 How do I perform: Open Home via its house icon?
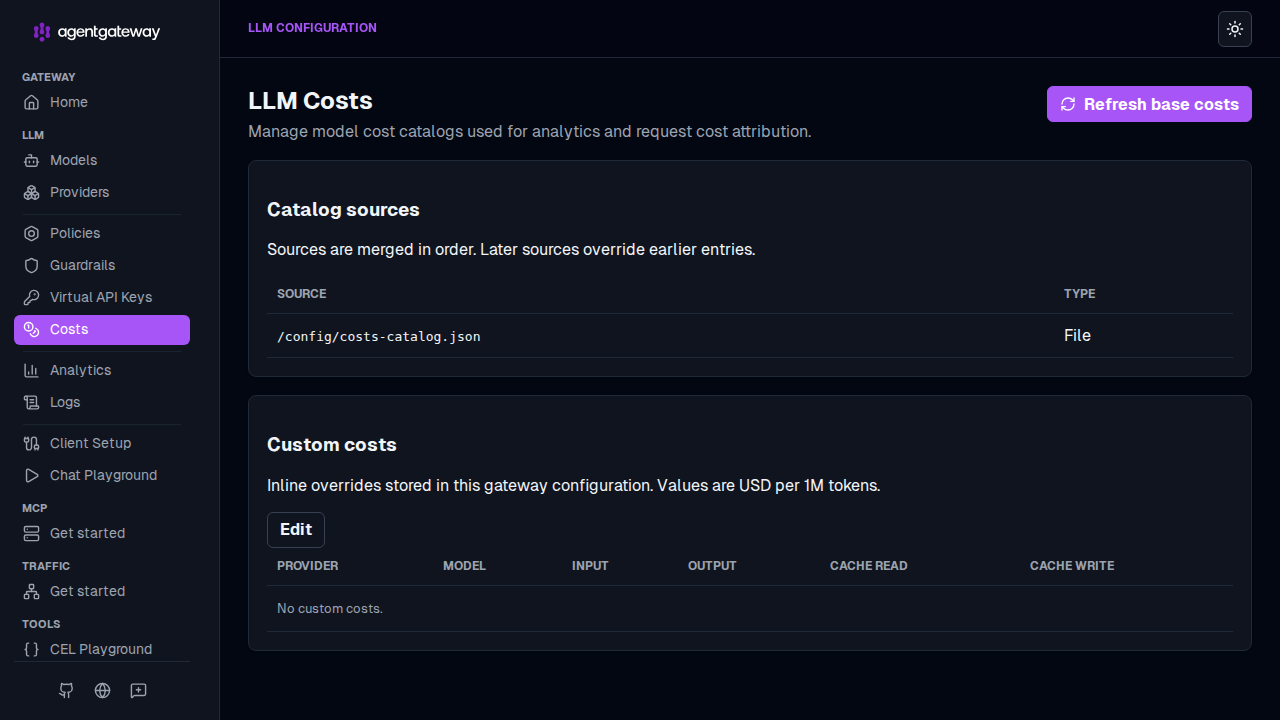(31, 102)
